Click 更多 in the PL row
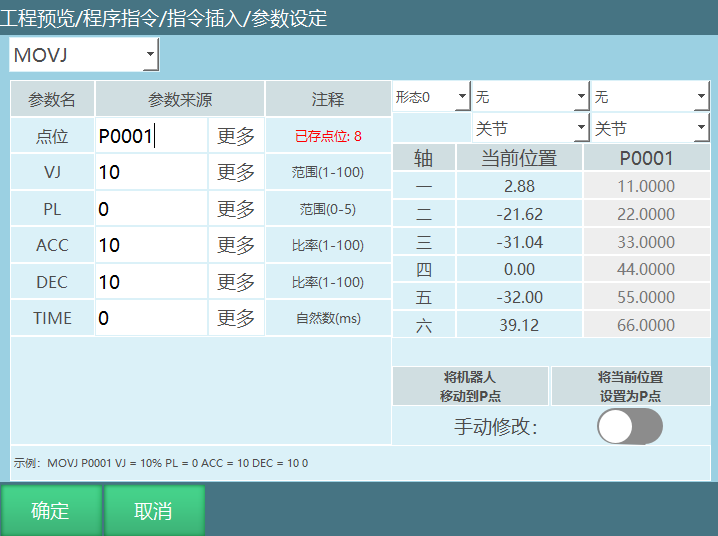 (x=236, y=209)
